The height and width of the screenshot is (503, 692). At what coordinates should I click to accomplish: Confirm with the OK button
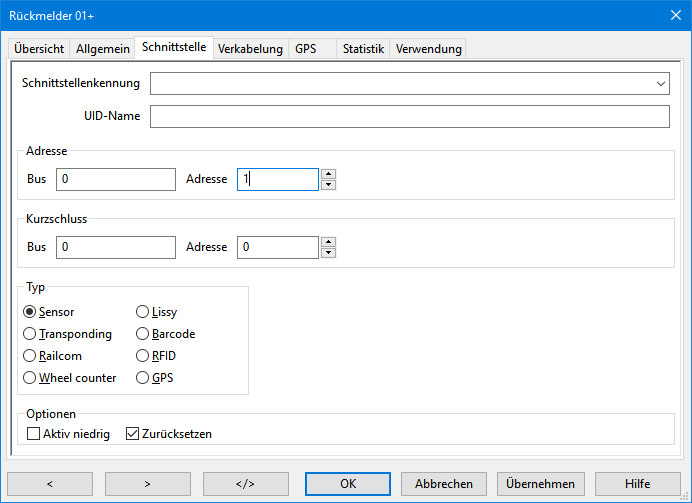pyautogui.click(x=348, y=483)
